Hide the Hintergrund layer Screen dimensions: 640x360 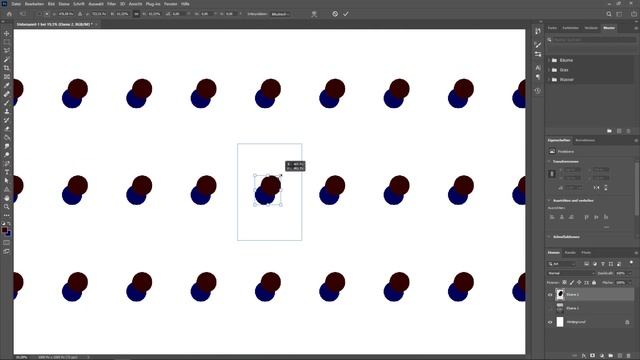pos(550,322)
